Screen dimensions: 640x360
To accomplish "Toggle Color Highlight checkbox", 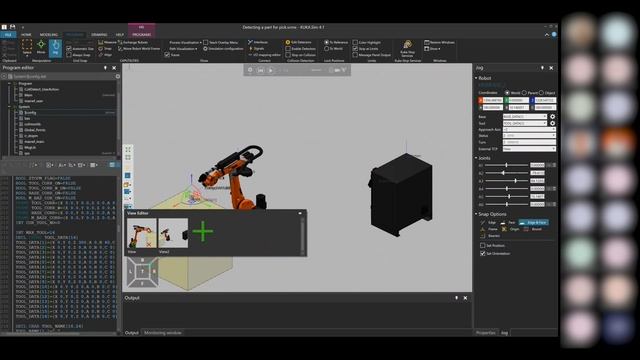I will [355, 42].
